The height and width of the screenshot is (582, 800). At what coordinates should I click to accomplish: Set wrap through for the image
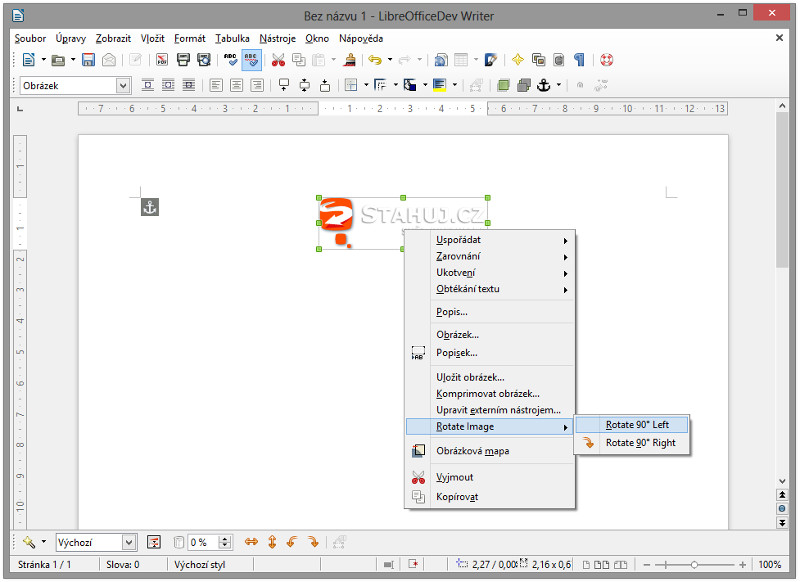[x=189, y=86]
